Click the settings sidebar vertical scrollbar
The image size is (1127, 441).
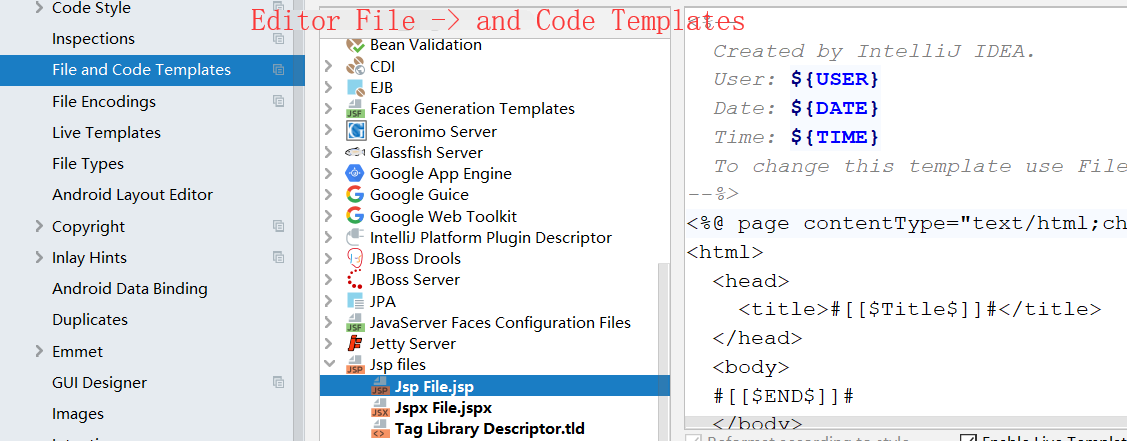299,220
